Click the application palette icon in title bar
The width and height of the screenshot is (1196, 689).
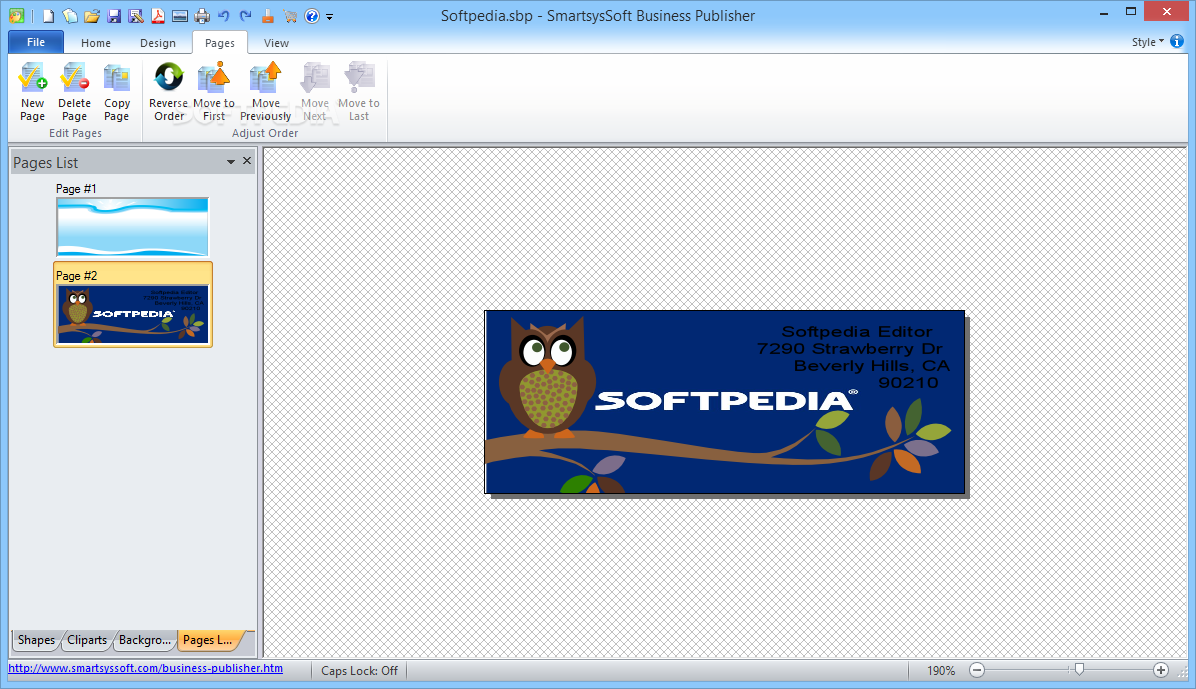tap(16, 15)
